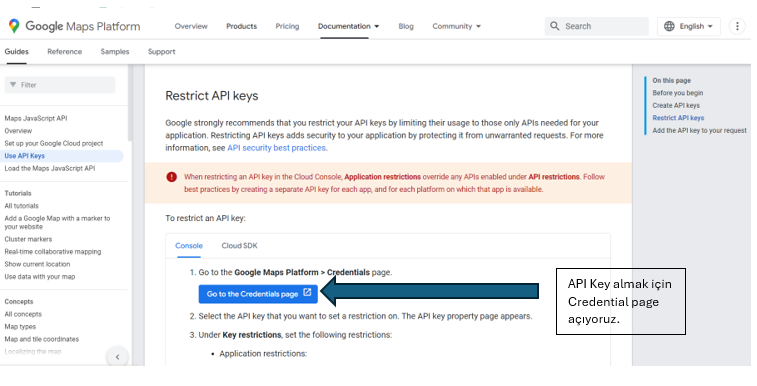
Task: Jump to Create API keys section
Action: click(x=676, y=105)
